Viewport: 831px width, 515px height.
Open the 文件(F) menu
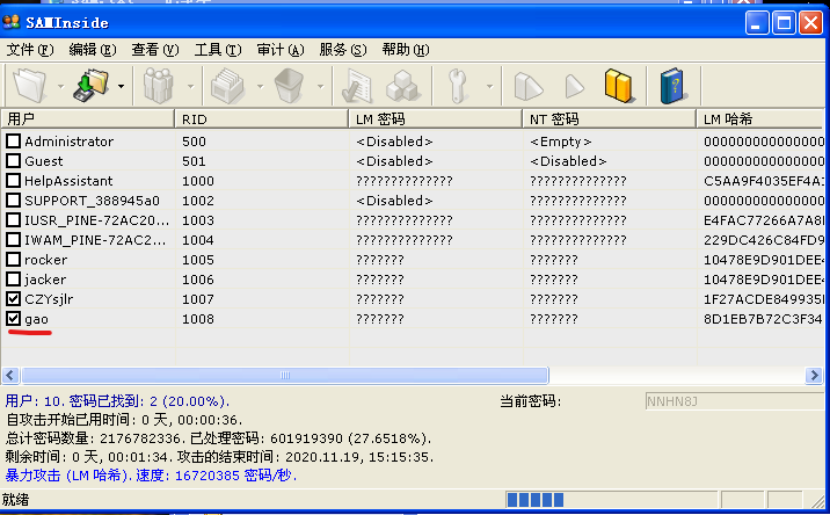30,50
